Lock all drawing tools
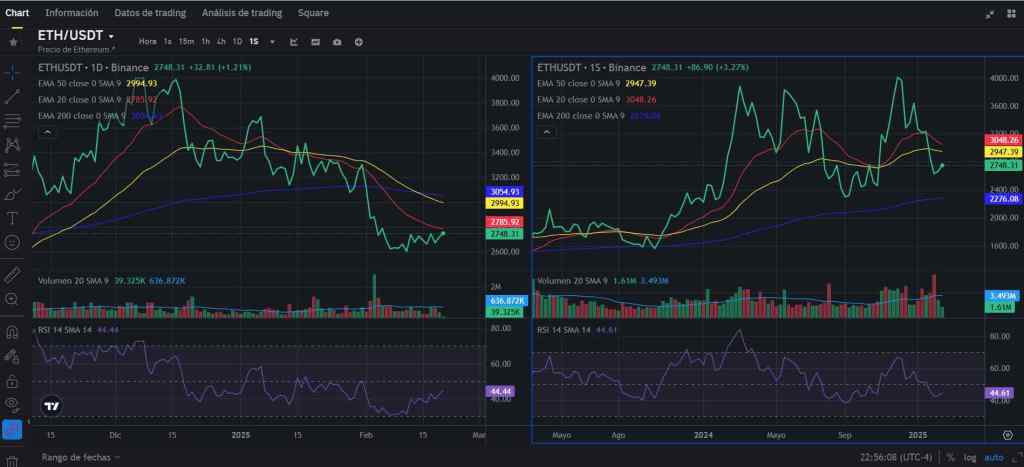 [x=12, y=381]
